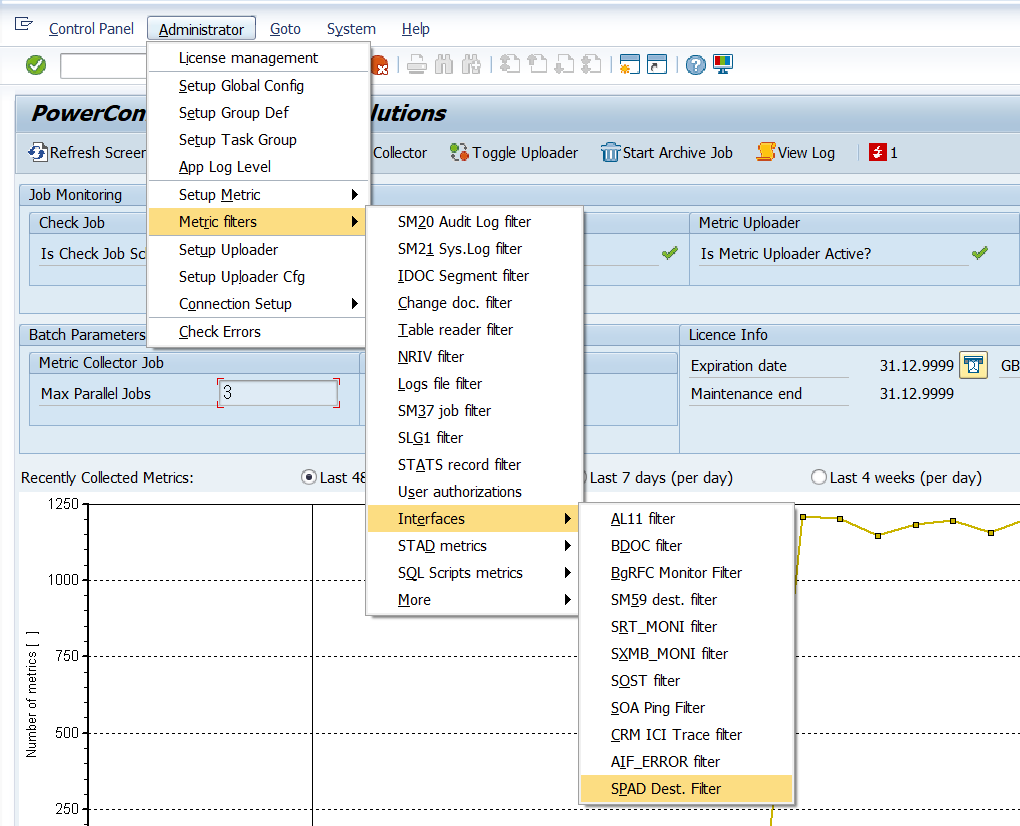Click the Help question mark icon
1020x826 pixels.
[x=696, y=65]
